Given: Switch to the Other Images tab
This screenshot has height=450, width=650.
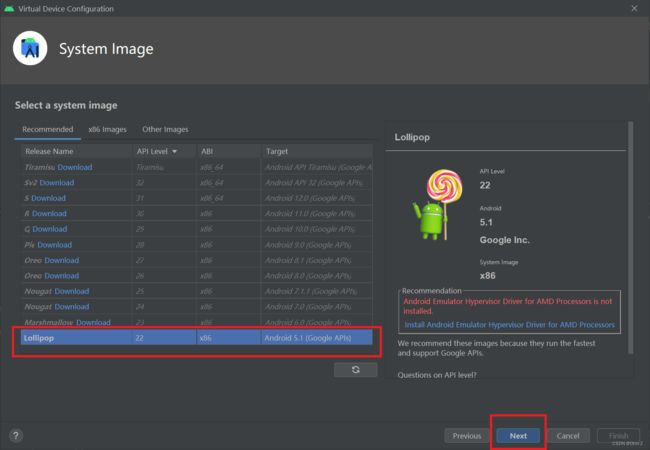Looking at the screenshot, I should [x=165, y=129].
